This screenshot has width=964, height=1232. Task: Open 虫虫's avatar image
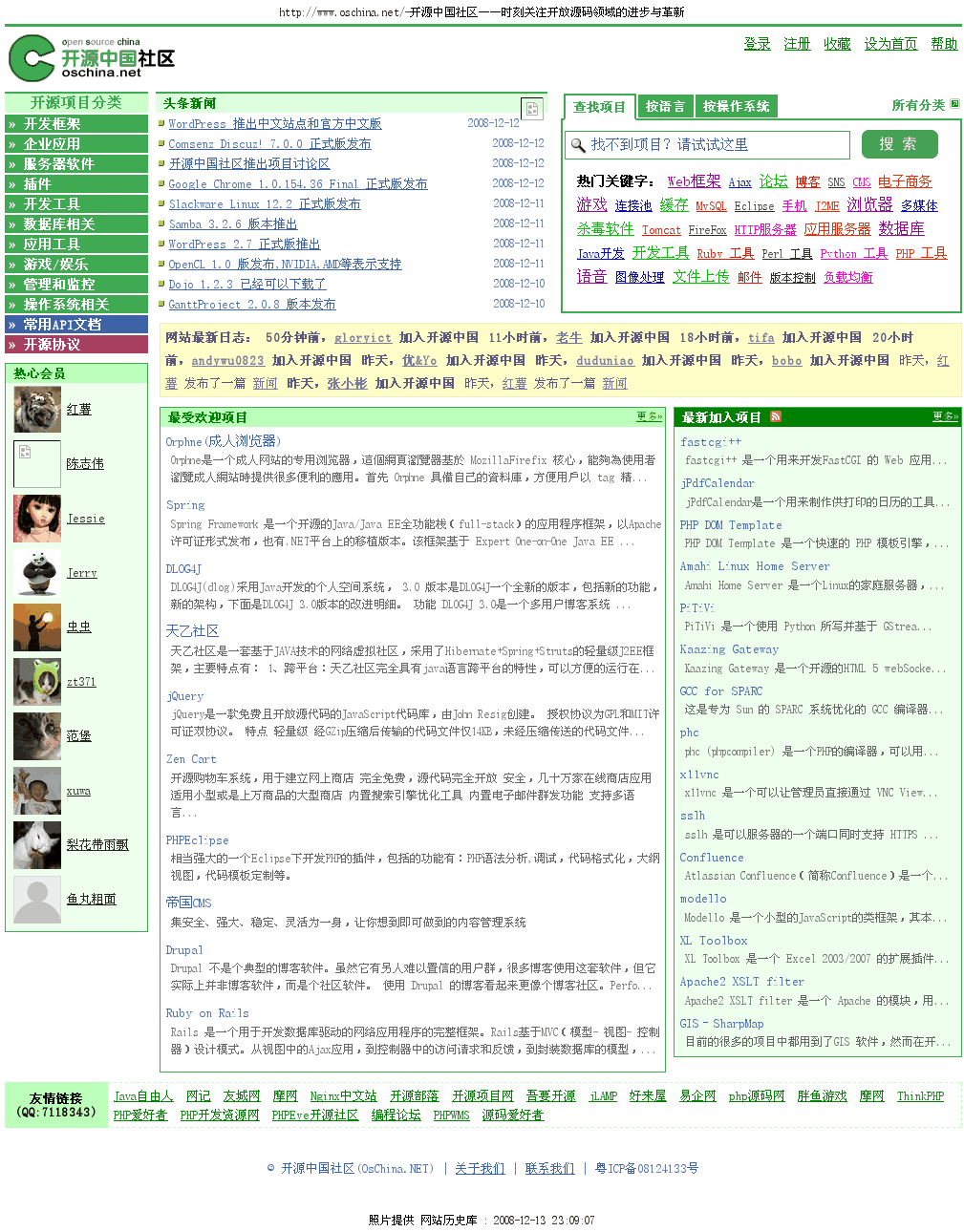(37, 627)
